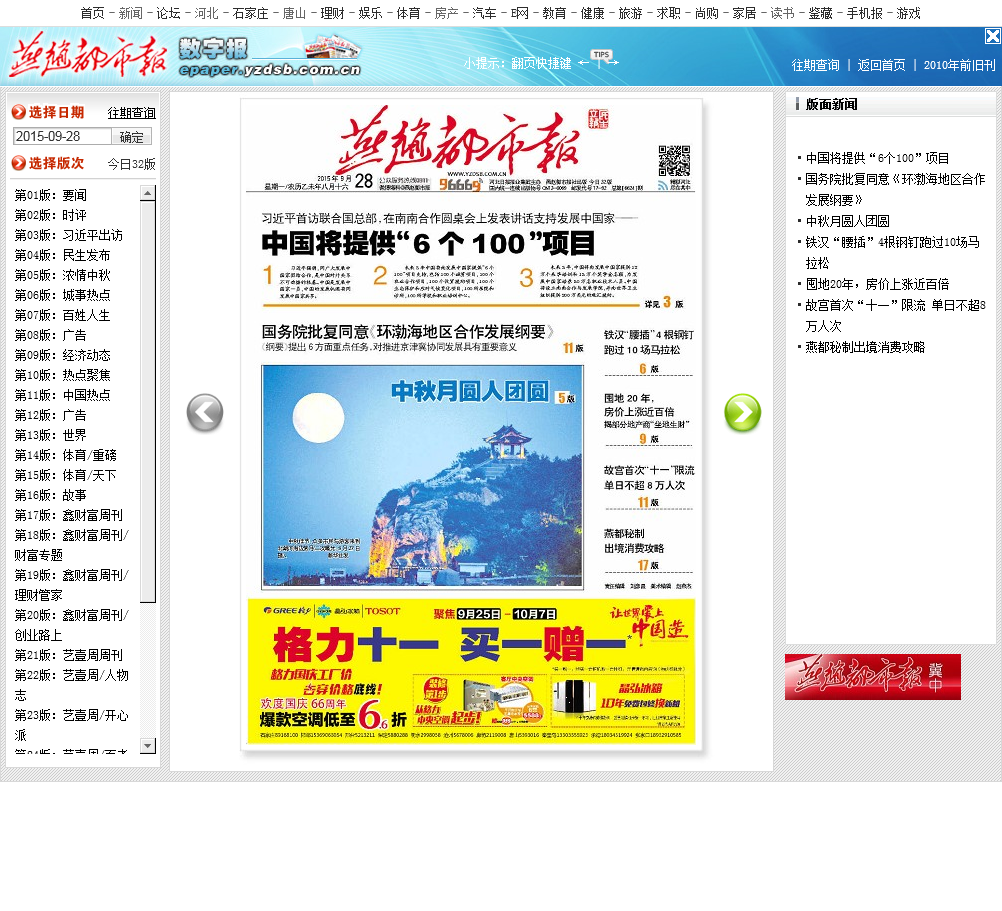The height and width of the screenshot is (911, 1002).
Task: Open article 燕都秘制出境消费攻略 in the news list
Action: 865,348
